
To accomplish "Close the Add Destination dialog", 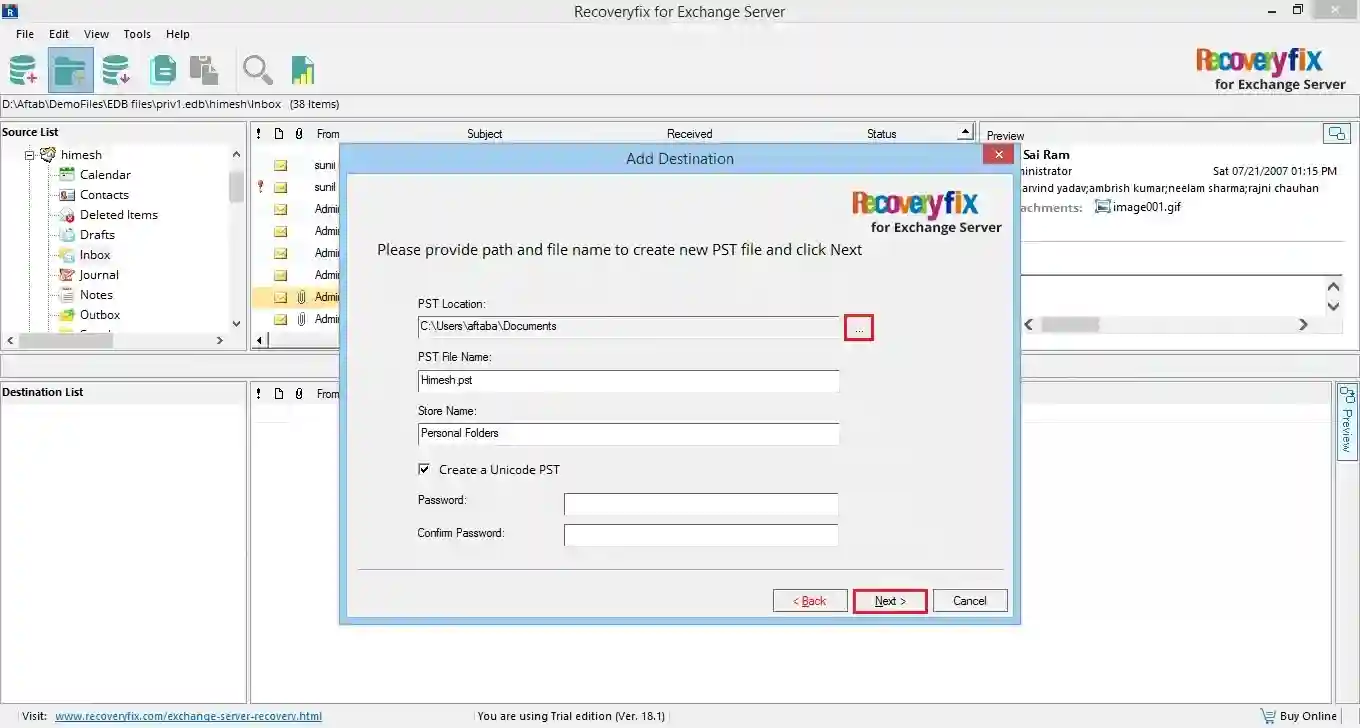I will pyautogui.click(x=998, y=155).
